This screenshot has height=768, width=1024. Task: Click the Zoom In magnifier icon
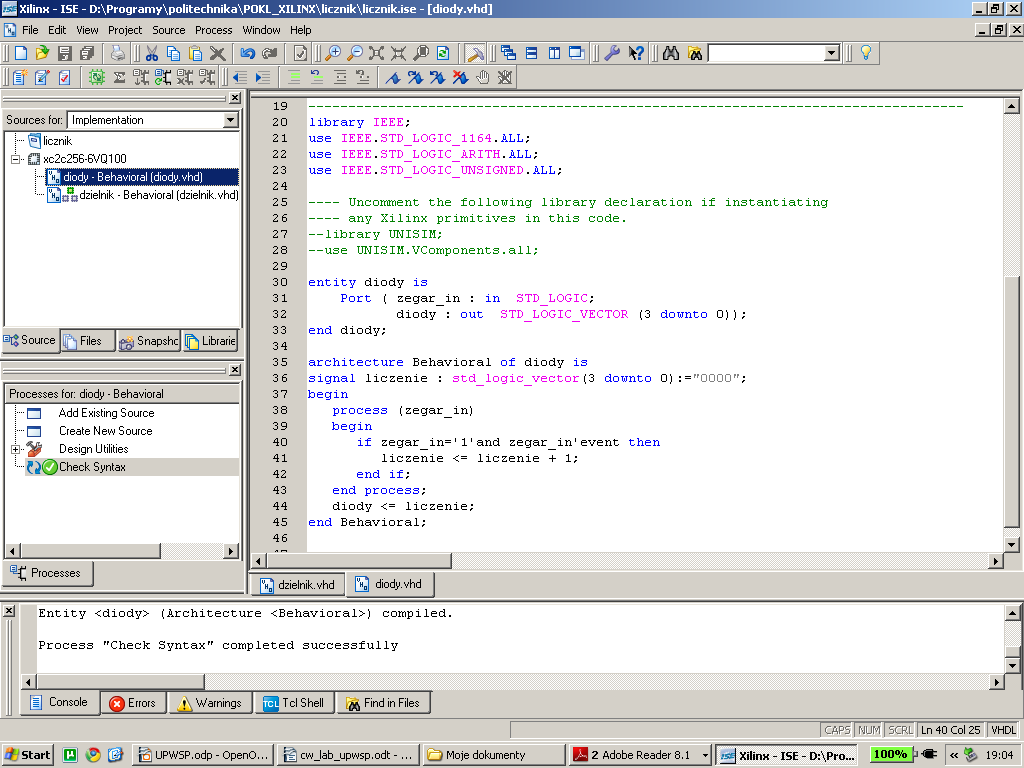[333, 53]
